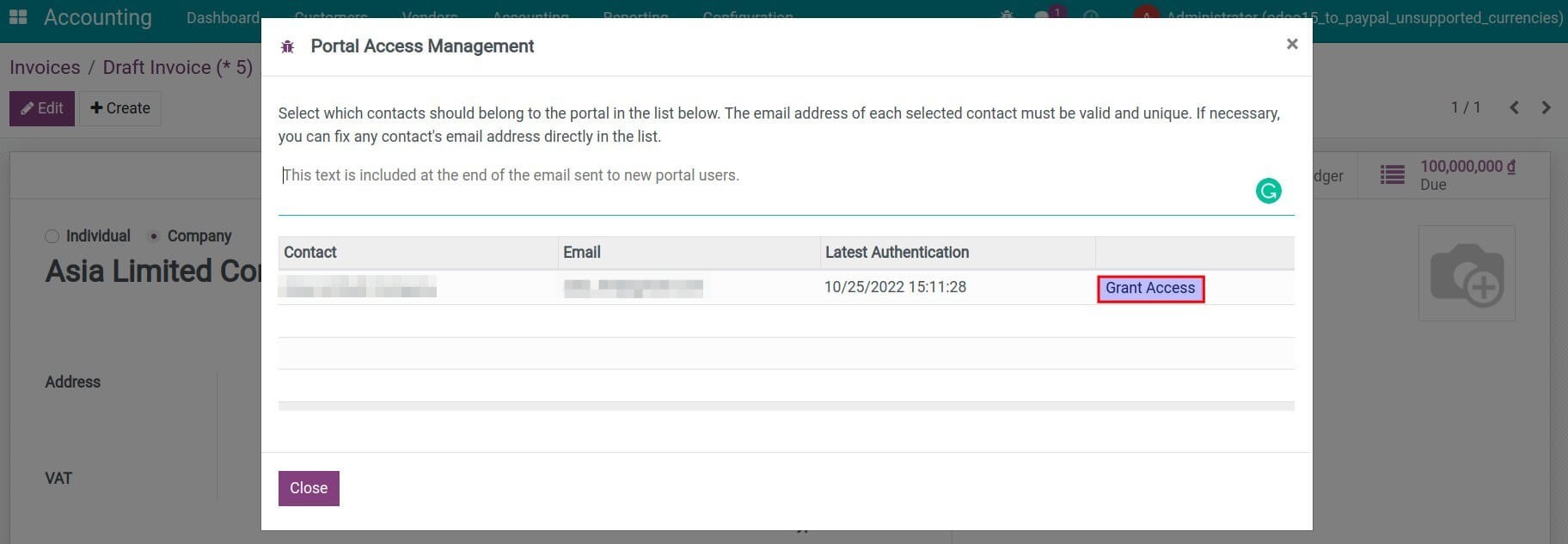Select the Company radio button
The image size is (1568, 544).
(x=154, y=235)
